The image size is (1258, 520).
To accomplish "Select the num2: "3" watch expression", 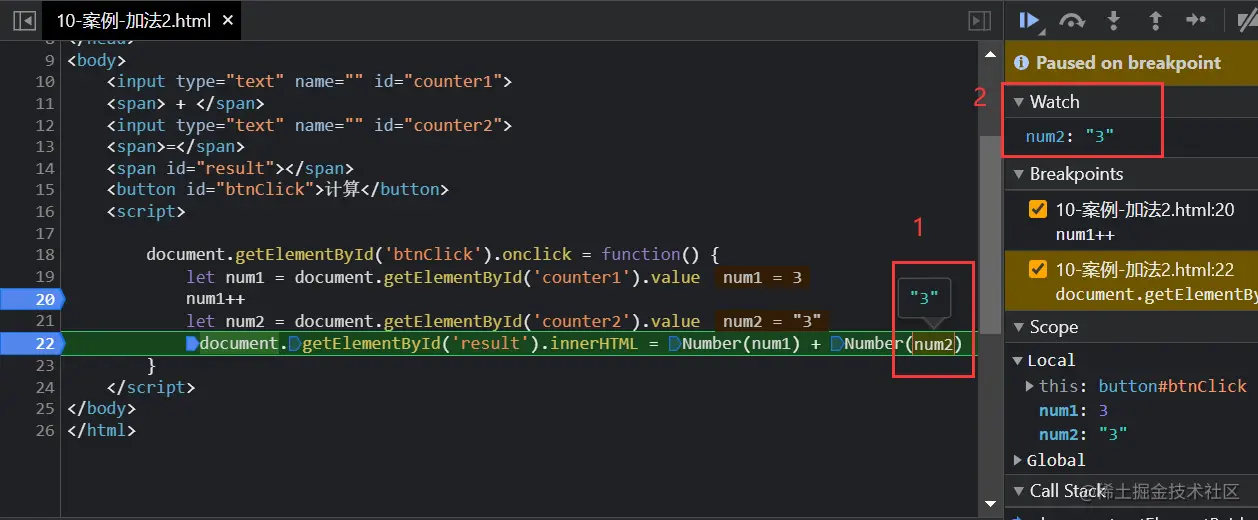I will pos(1070,136).
